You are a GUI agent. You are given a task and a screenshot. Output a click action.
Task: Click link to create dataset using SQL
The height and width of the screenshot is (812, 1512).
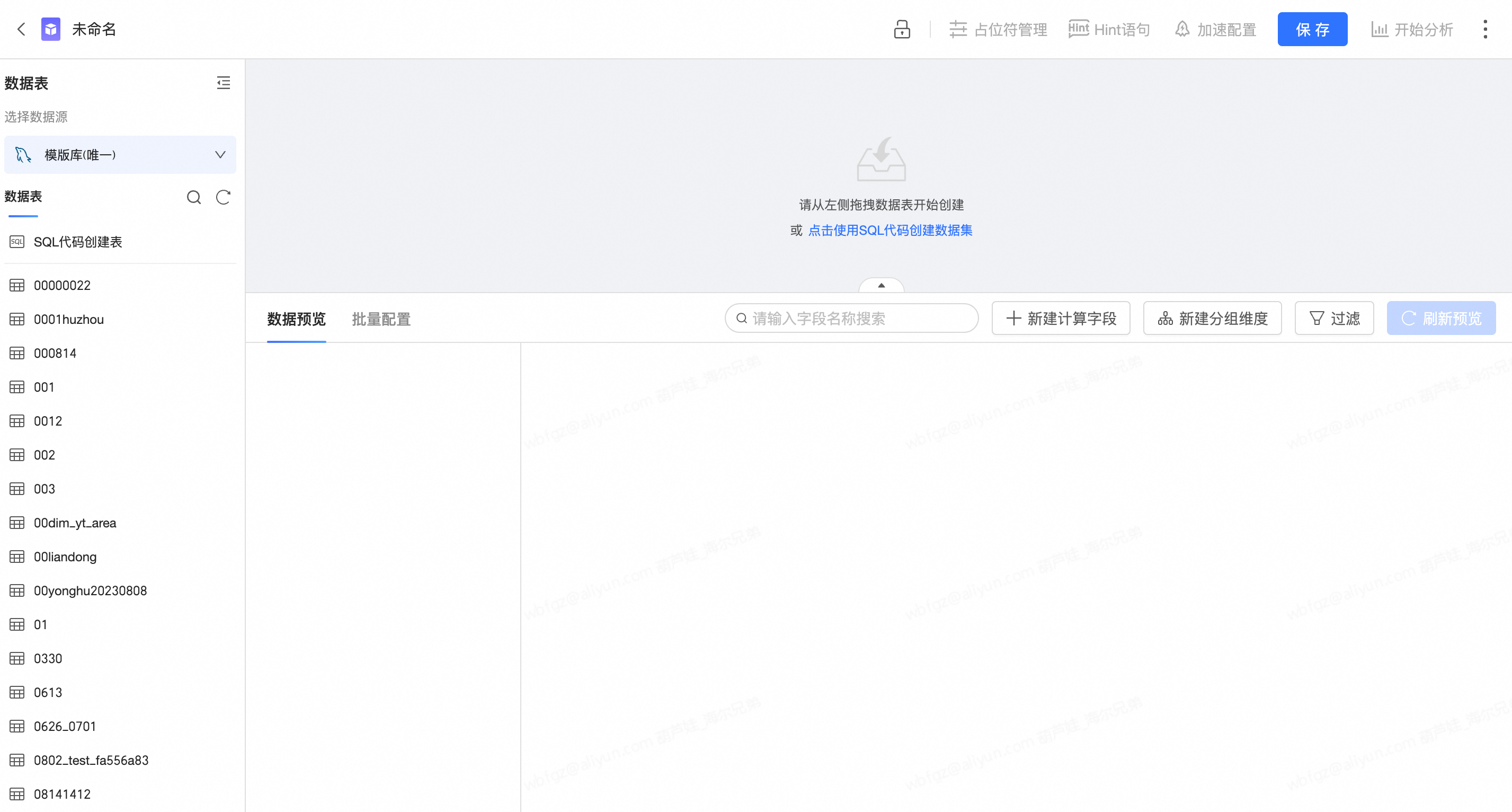click(x=890, y=230)
